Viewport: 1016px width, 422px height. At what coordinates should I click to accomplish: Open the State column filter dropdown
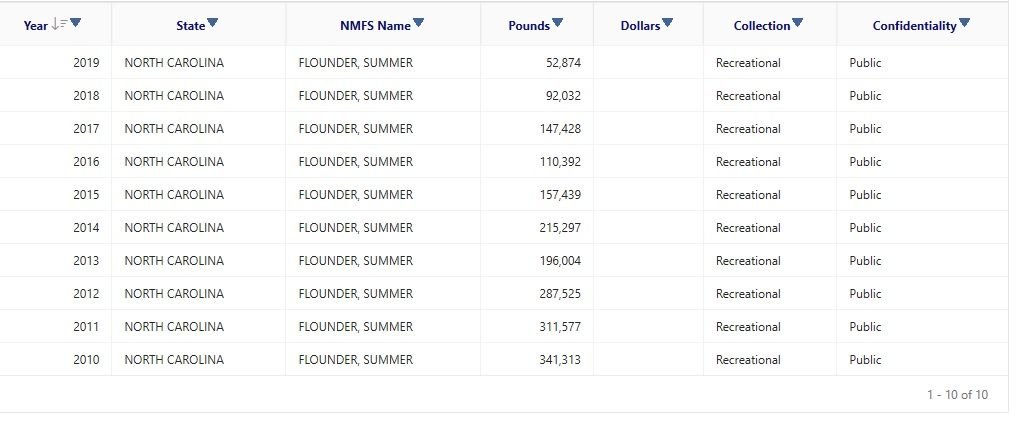click(x=213, y=23)
